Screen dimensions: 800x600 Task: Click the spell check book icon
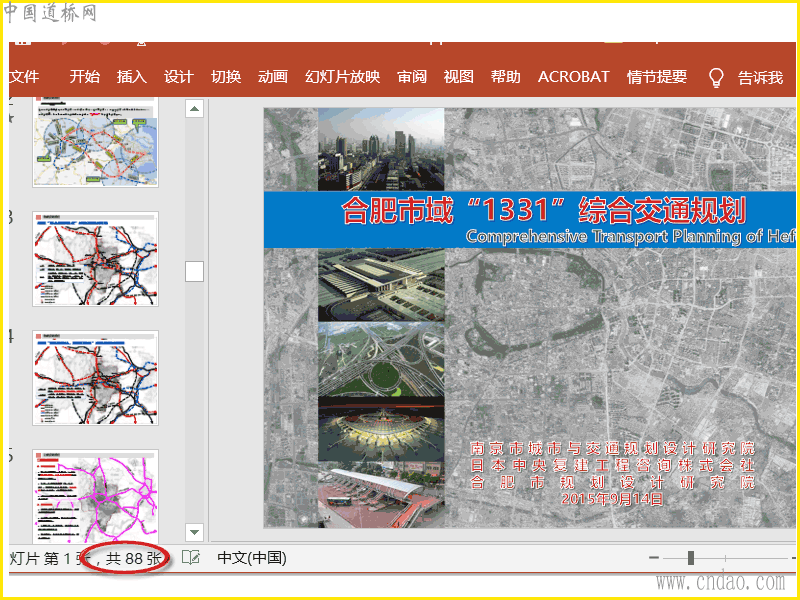[x=190, y=557]
